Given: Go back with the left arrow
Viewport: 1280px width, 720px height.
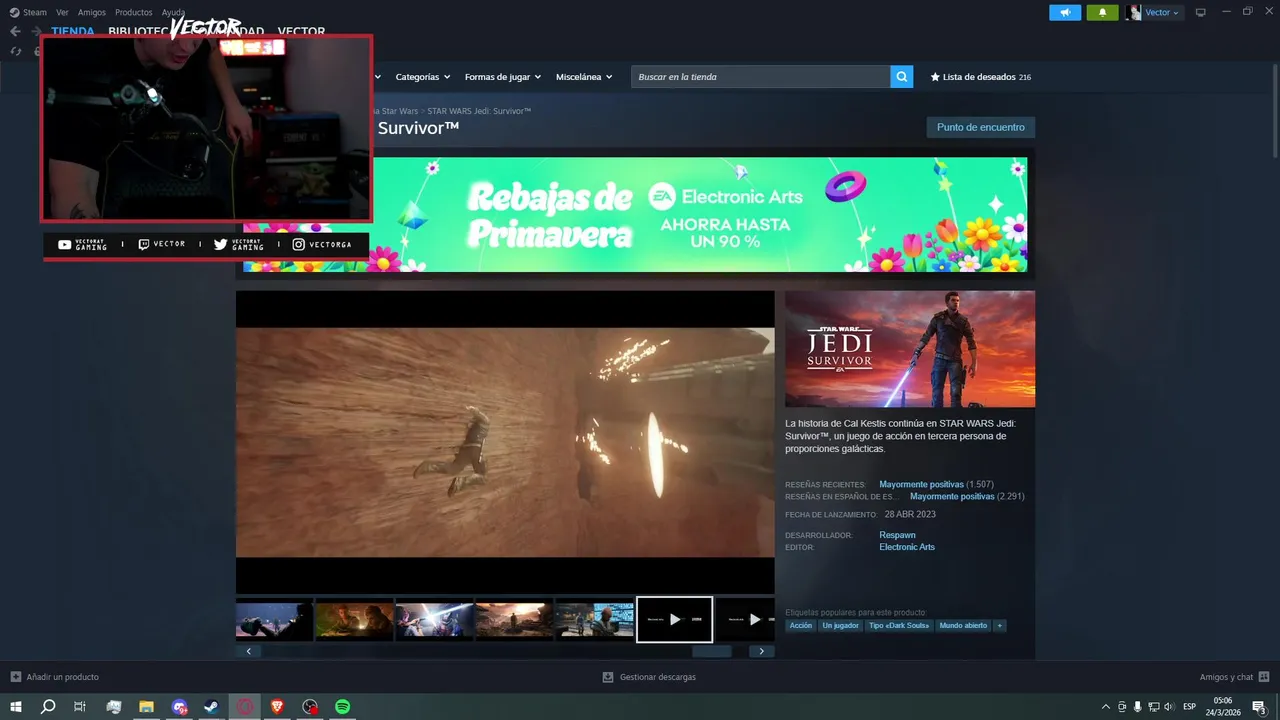Looking at the screenshot, I should pyautogui.click(x=15, y=31).
